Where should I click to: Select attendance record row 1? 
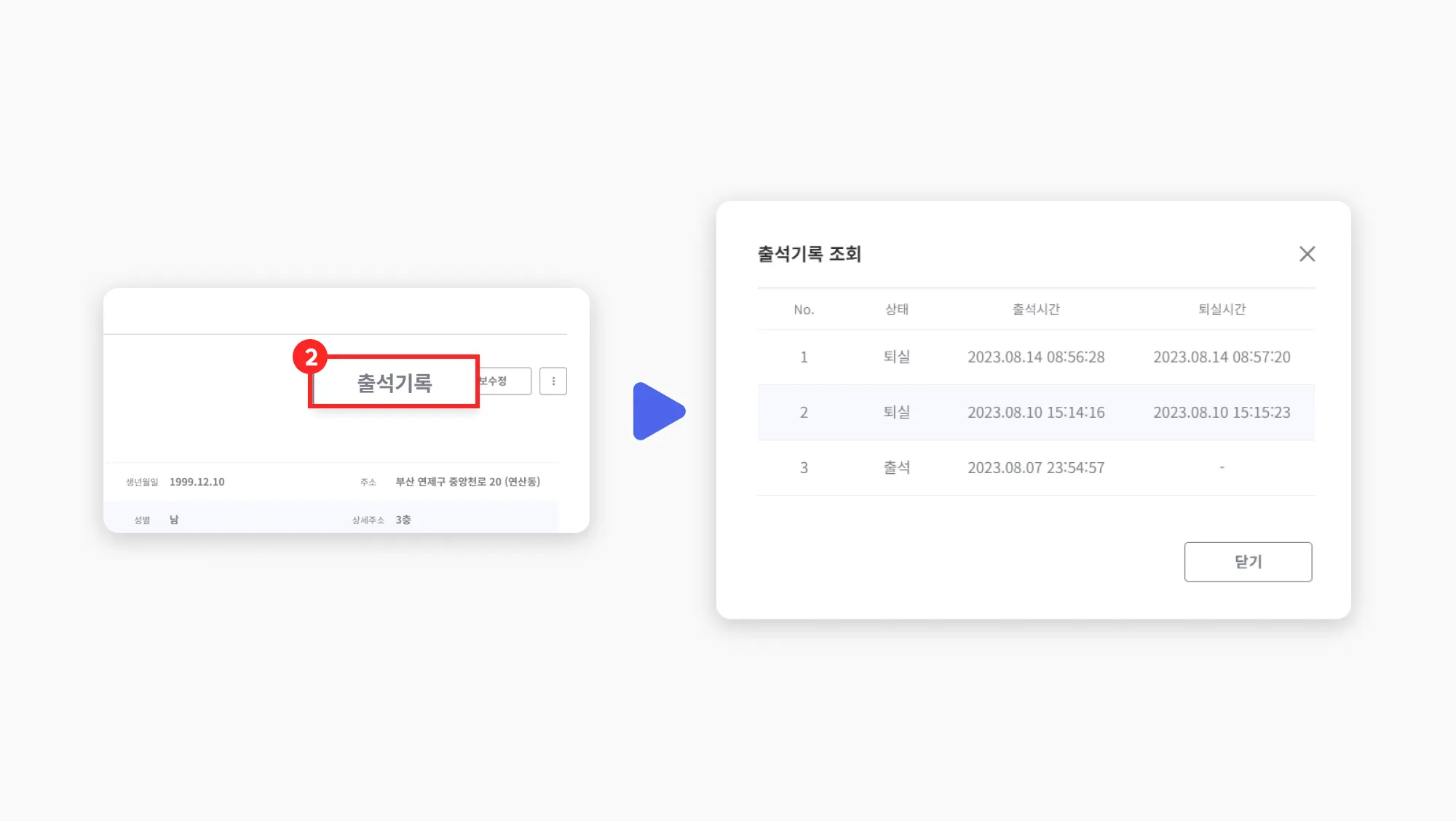[804, 357]
